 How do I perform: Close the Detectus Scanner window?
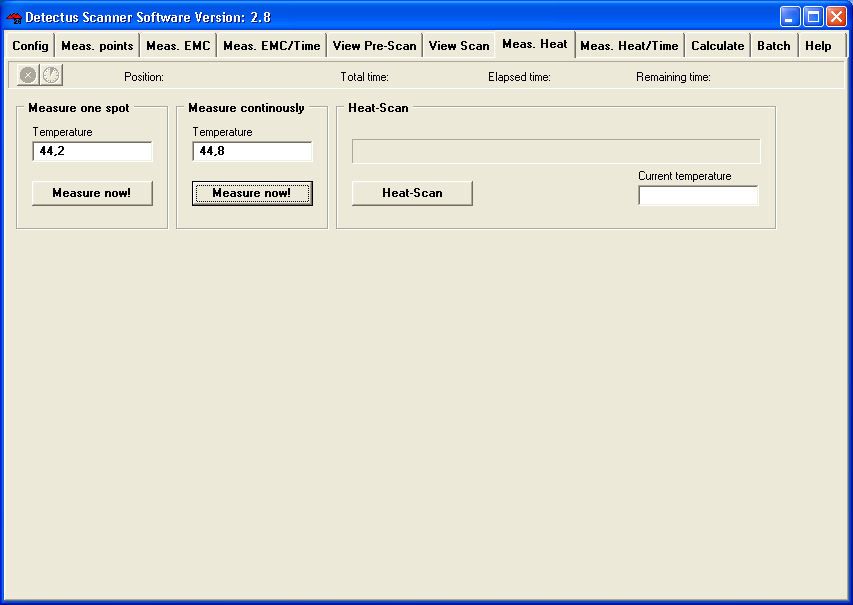[x=836, y=17]
